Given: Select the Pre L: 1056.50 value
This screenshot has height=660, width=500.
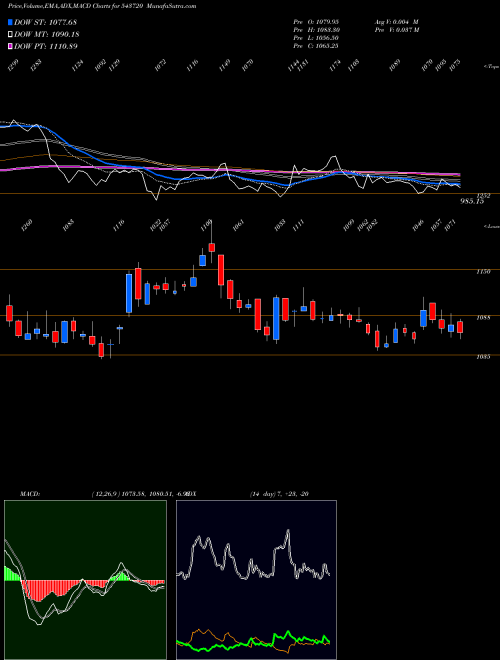Looking at the screenshot, I should 316,38.
